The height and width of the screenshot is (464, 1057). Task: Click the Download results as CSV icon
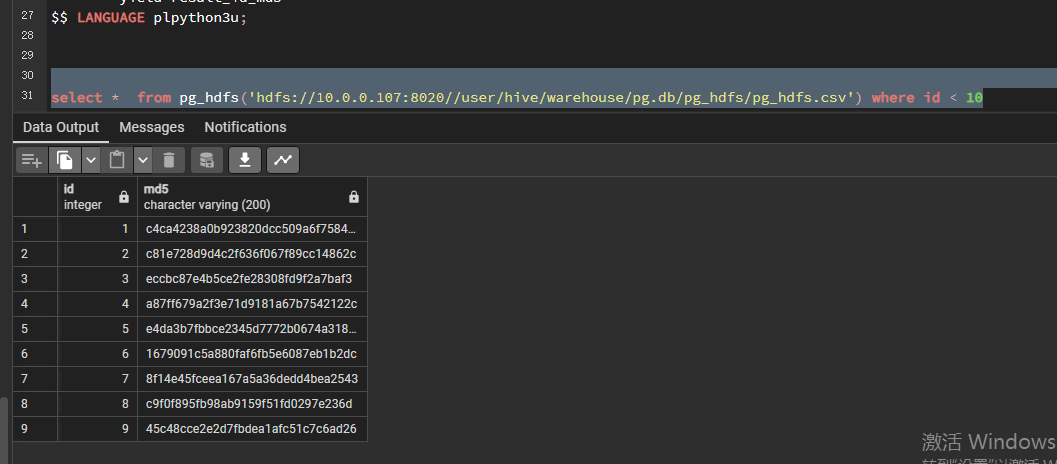coord(245,160)
